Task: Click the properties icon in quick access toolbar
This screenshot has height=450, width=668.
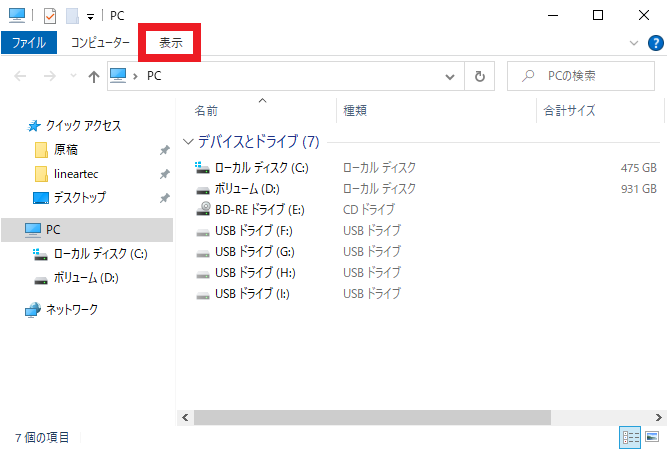Action: coord(50,15)
